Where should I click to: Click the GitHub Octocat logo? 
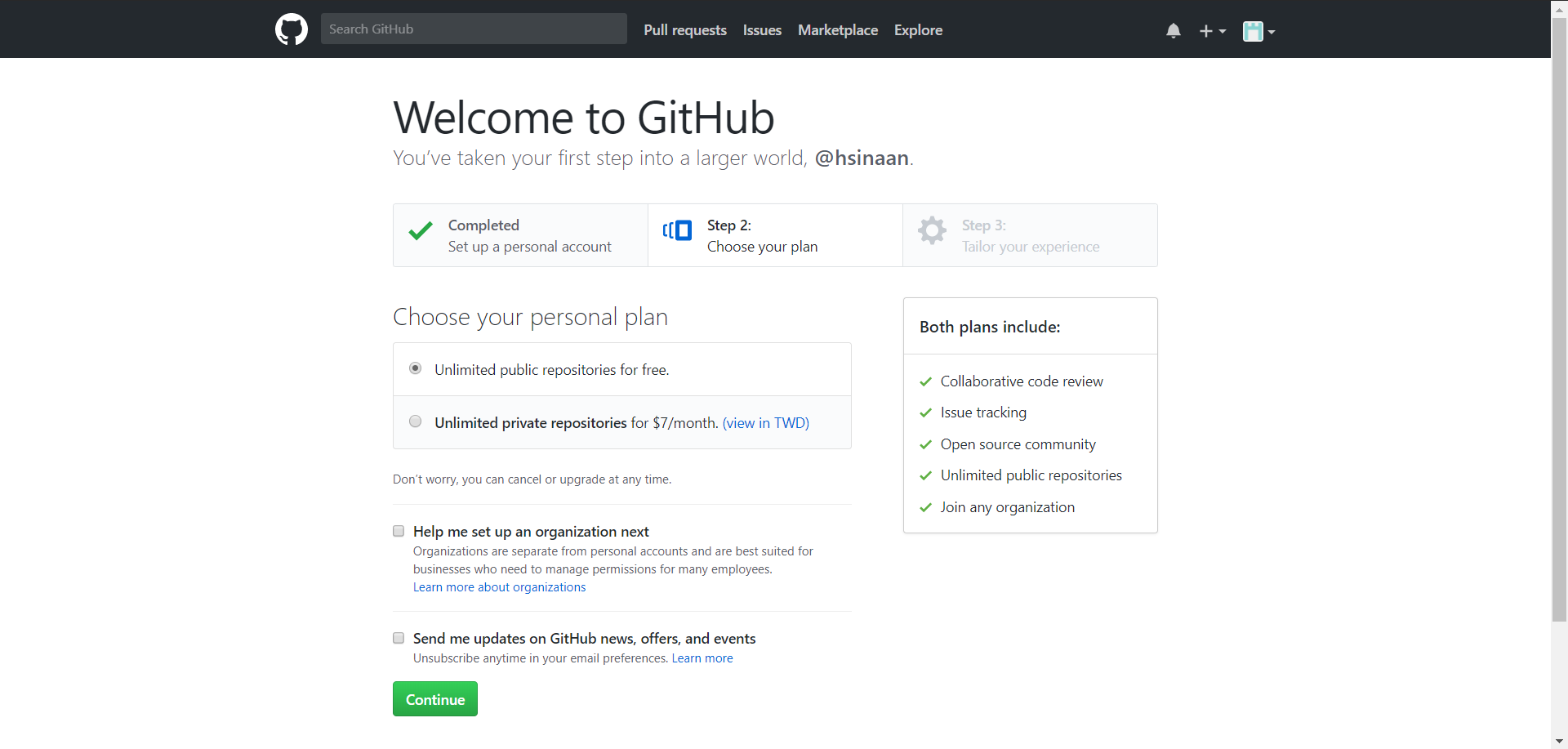[292, 29]
